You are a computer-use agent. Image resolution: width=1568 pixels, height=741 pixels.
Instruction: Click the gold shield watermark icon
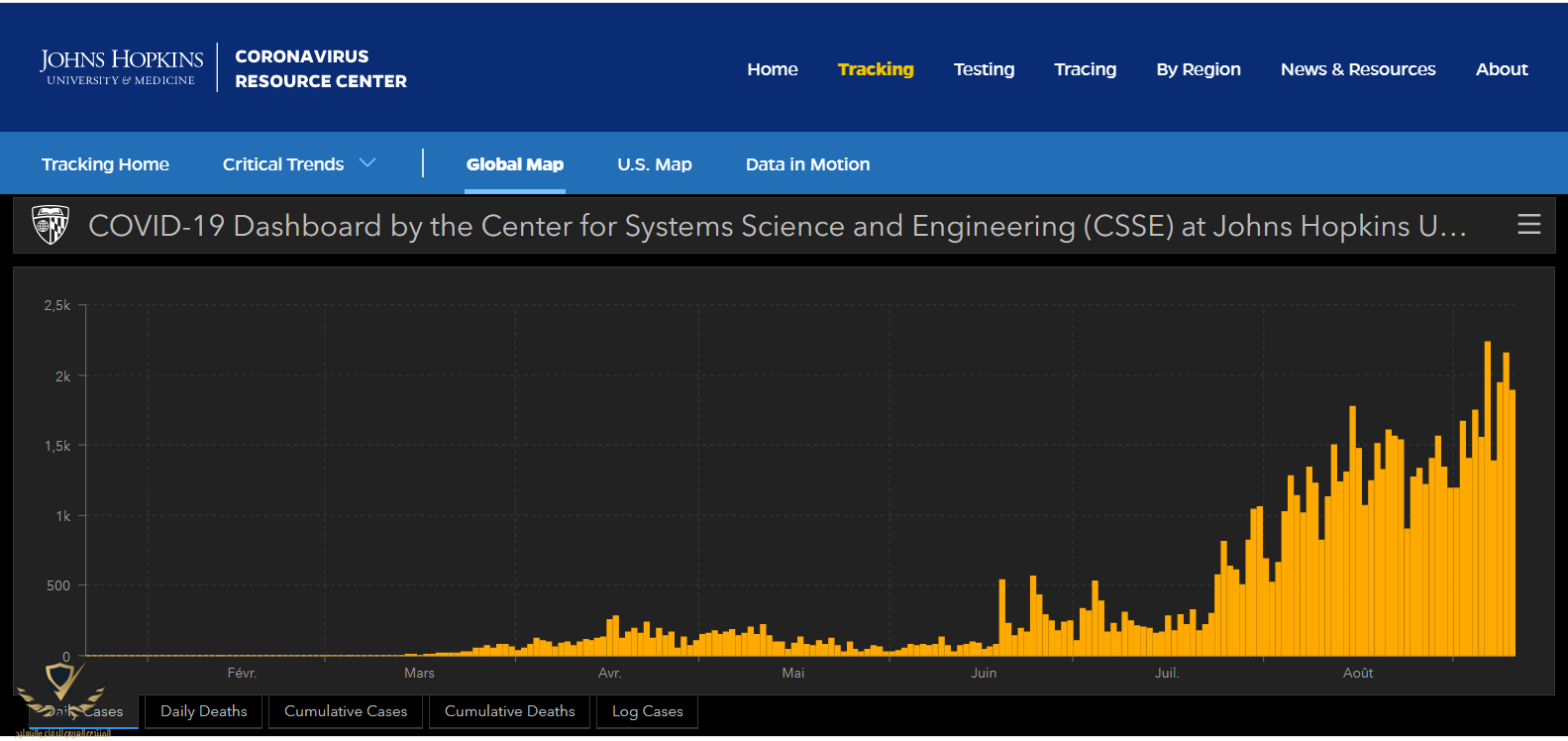click(x=61, y=684)
